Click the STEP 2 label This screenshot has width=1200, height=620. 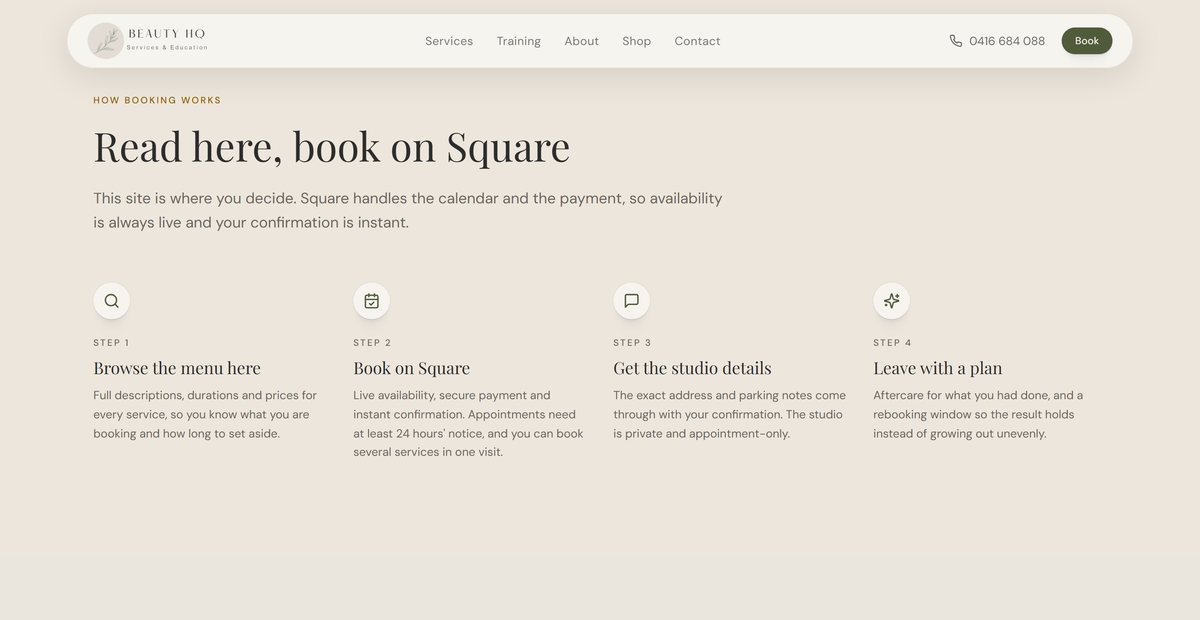pyautogui.click(x=372, y=343)
